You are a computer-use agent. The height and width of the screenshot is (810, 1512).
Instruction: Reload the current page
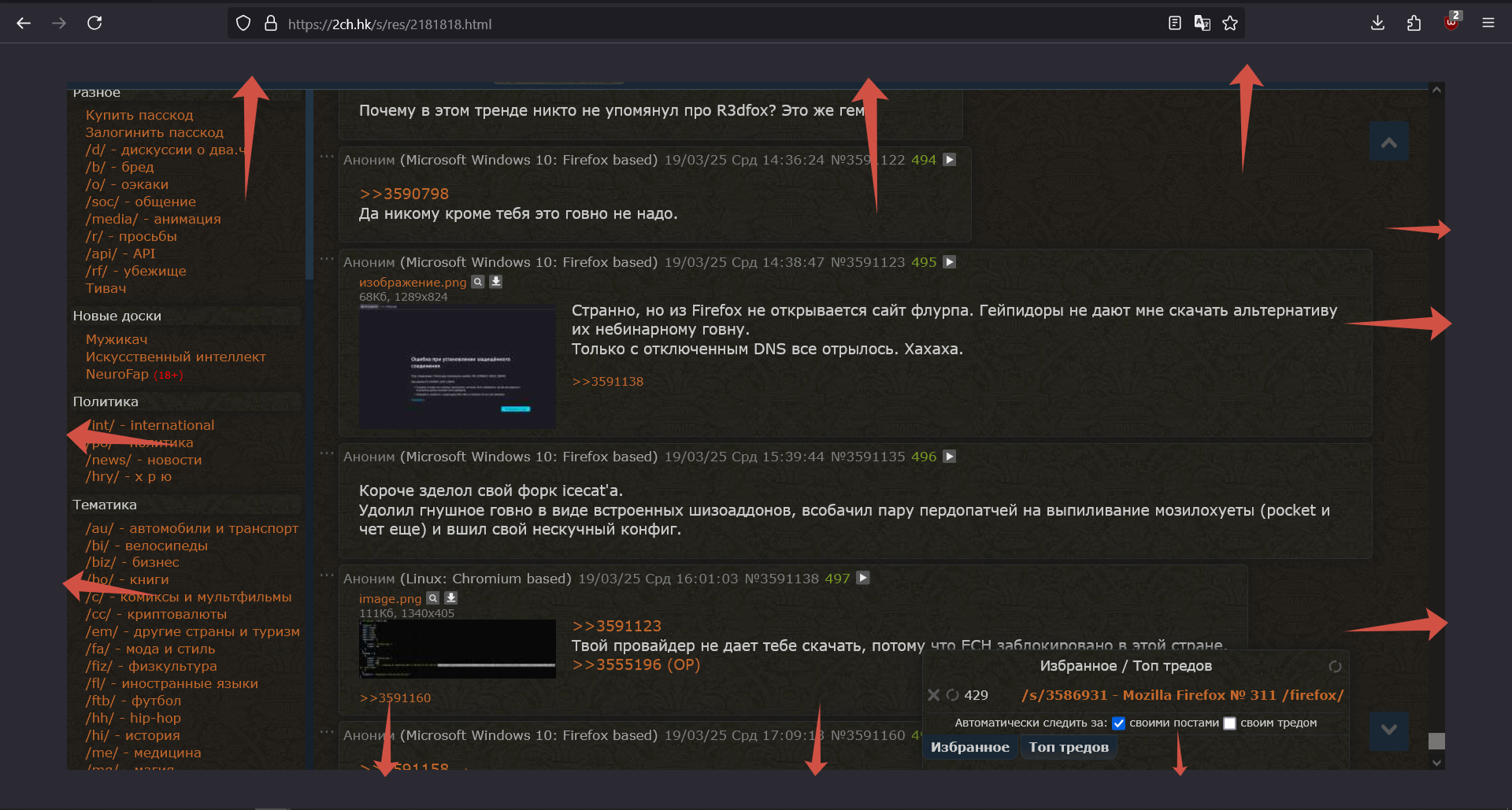(x=94, y=24)
